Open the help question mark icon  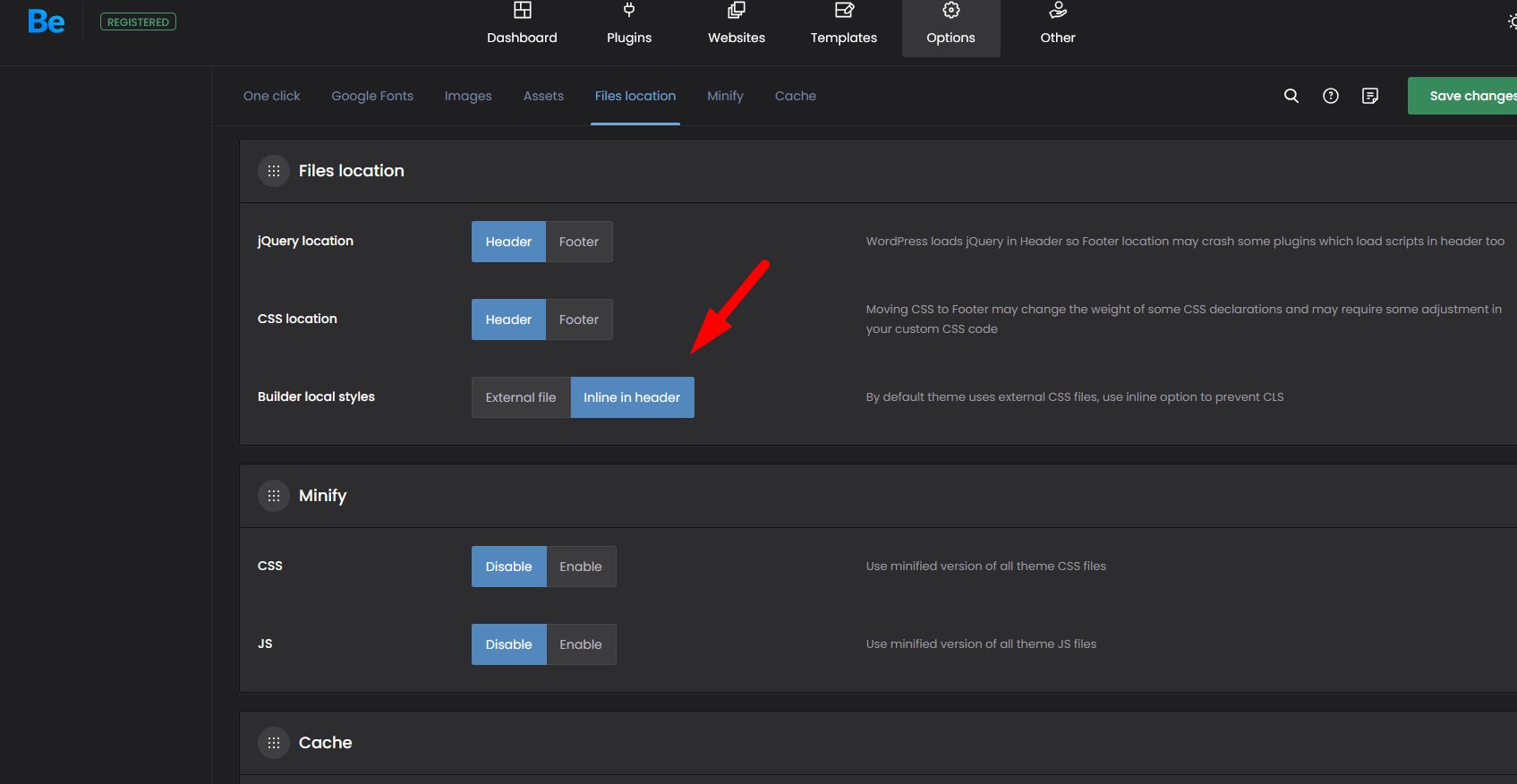(x=1331, y=96)
